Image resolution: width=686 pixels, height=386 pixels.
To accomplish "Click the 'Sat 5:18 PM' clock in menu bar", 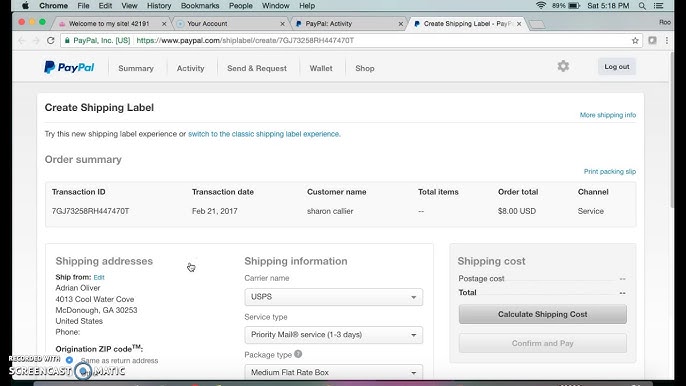I will point(608,6).
